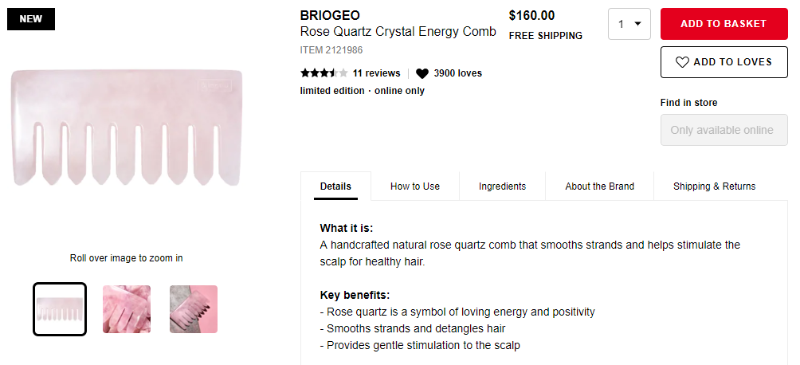Click the heart icon in Add to Loves

[682, 62]
